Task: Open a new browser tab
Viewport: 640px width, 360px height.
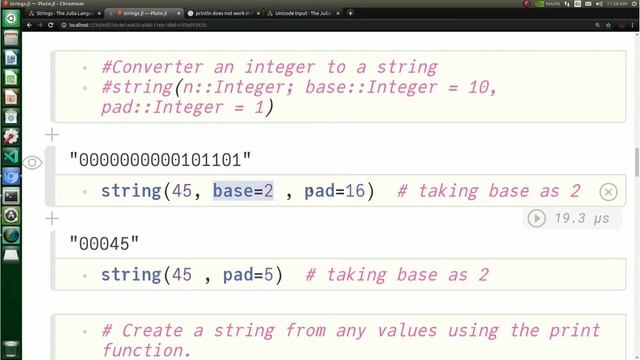Action: (x=350, y=13)
